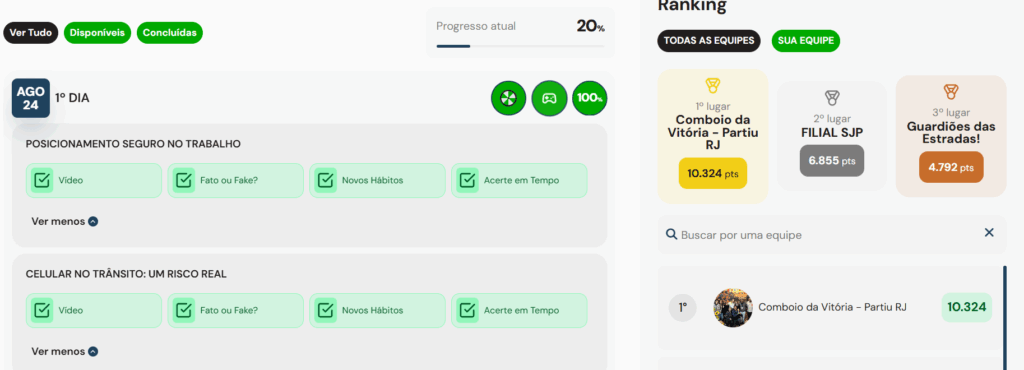Viewport: 1024px width, 370px height.
Task: Click the 6.855 pts gray badge
Action: [x=832, y=161]
